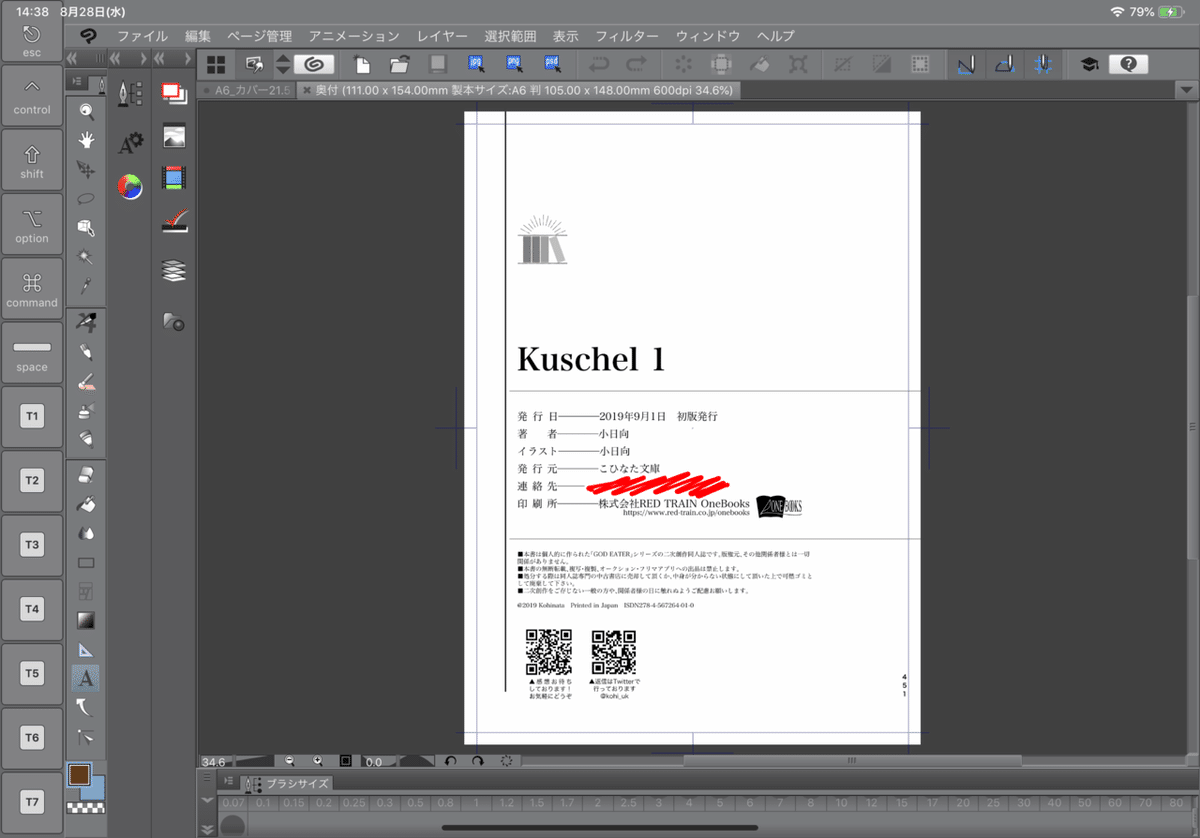Viewport: 1200px width, 838px height.
Task: Select the Balloon tool
Action: (x=87, y=708)
